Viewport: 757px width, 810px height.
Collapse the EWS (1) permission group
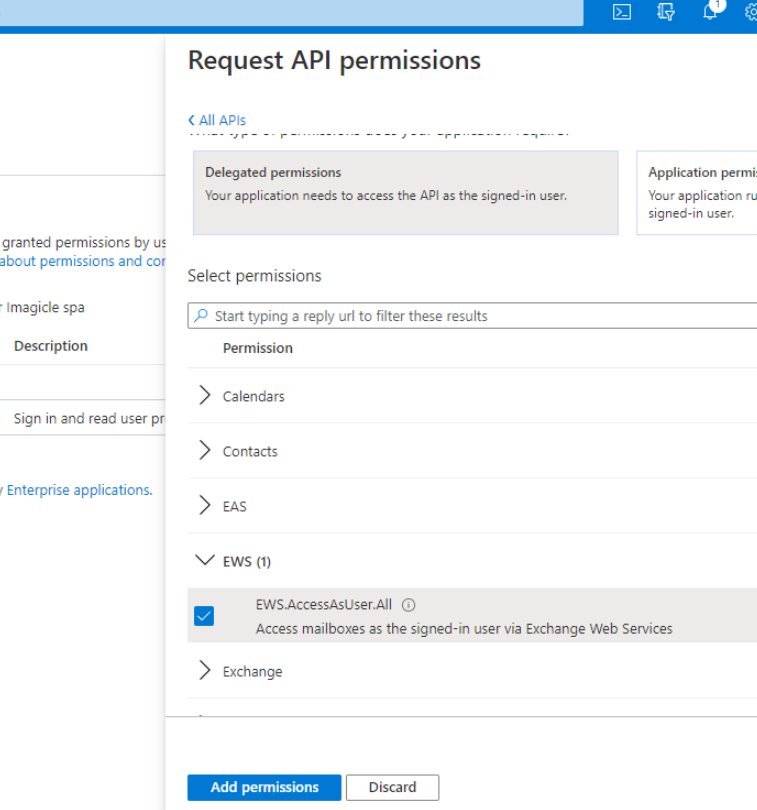[x=205, y=561]
